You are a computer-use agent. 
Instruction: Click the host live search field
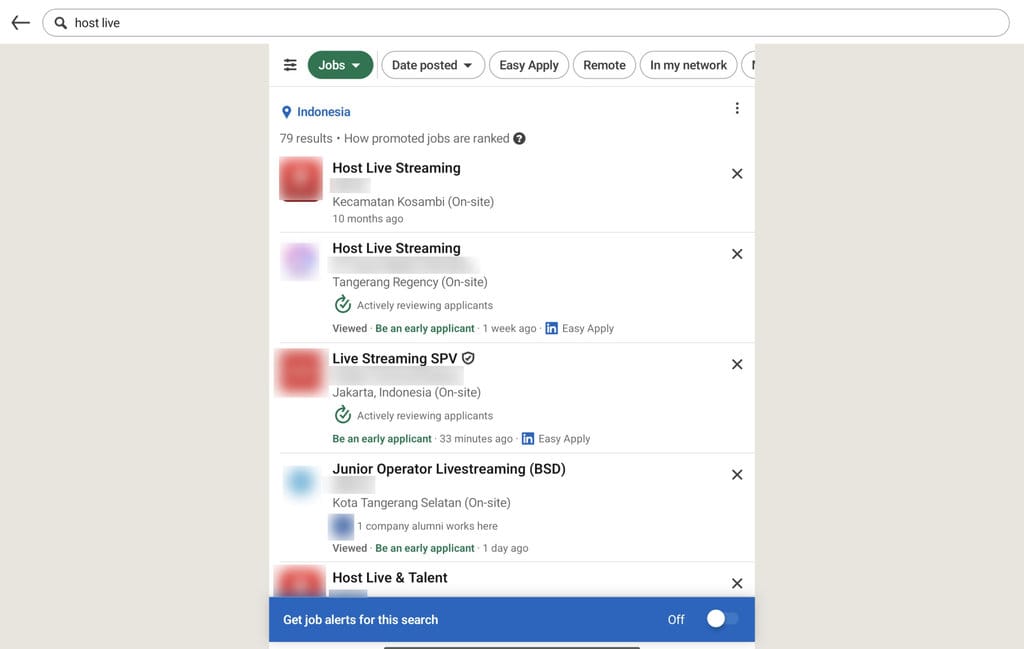point(526,23)
